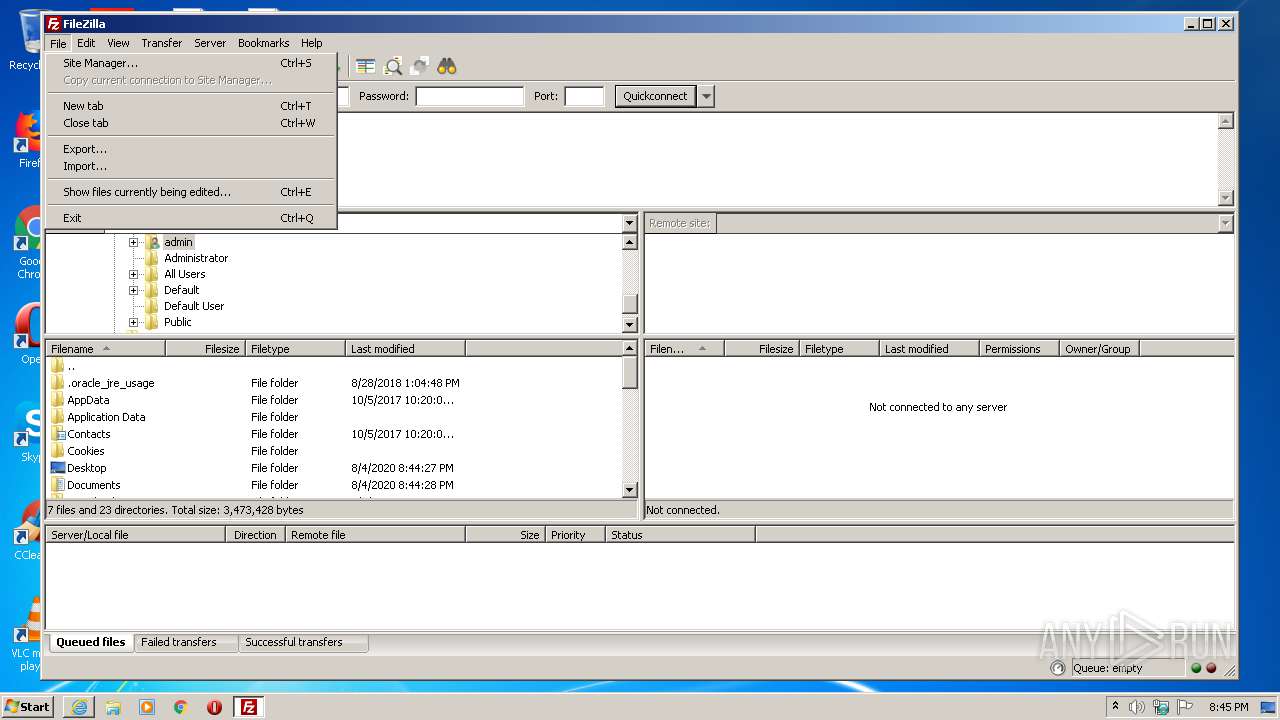
Task: Open the local site path dropdown
Action: pos(629,223)
